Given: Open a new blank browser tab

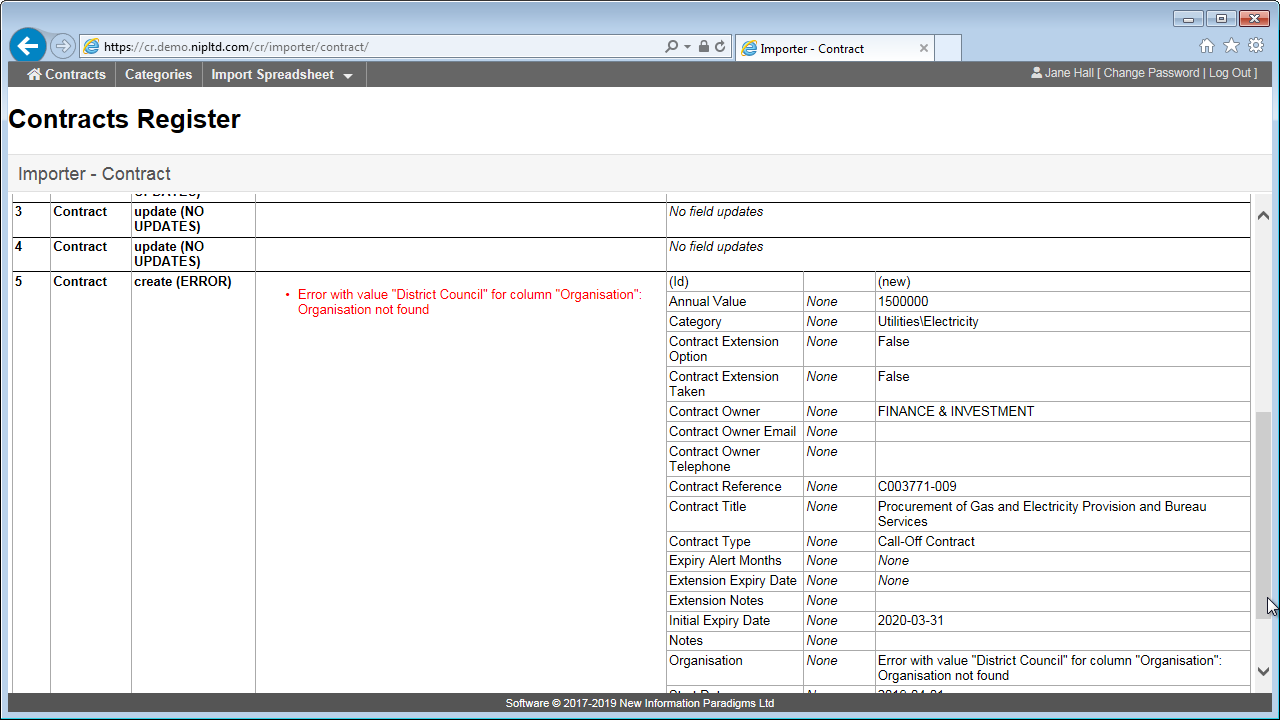Looking at the screenshot, I should [x=947, y=48].
